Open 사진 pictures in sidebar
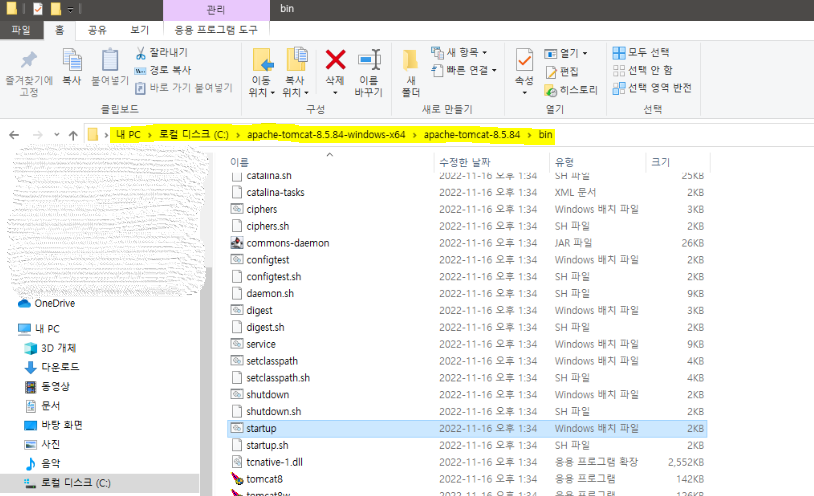814x496 pixels. (x=43, y=444)
